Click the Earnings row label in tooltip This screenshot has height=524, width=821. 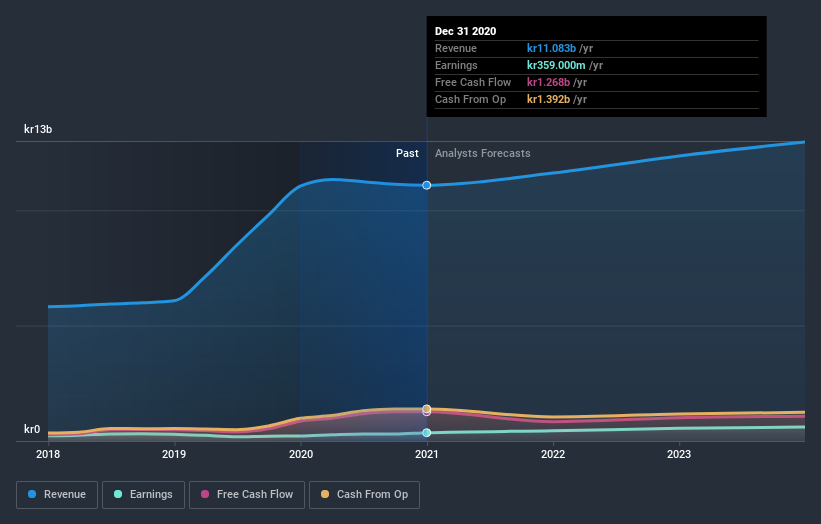tap(456, 65)
